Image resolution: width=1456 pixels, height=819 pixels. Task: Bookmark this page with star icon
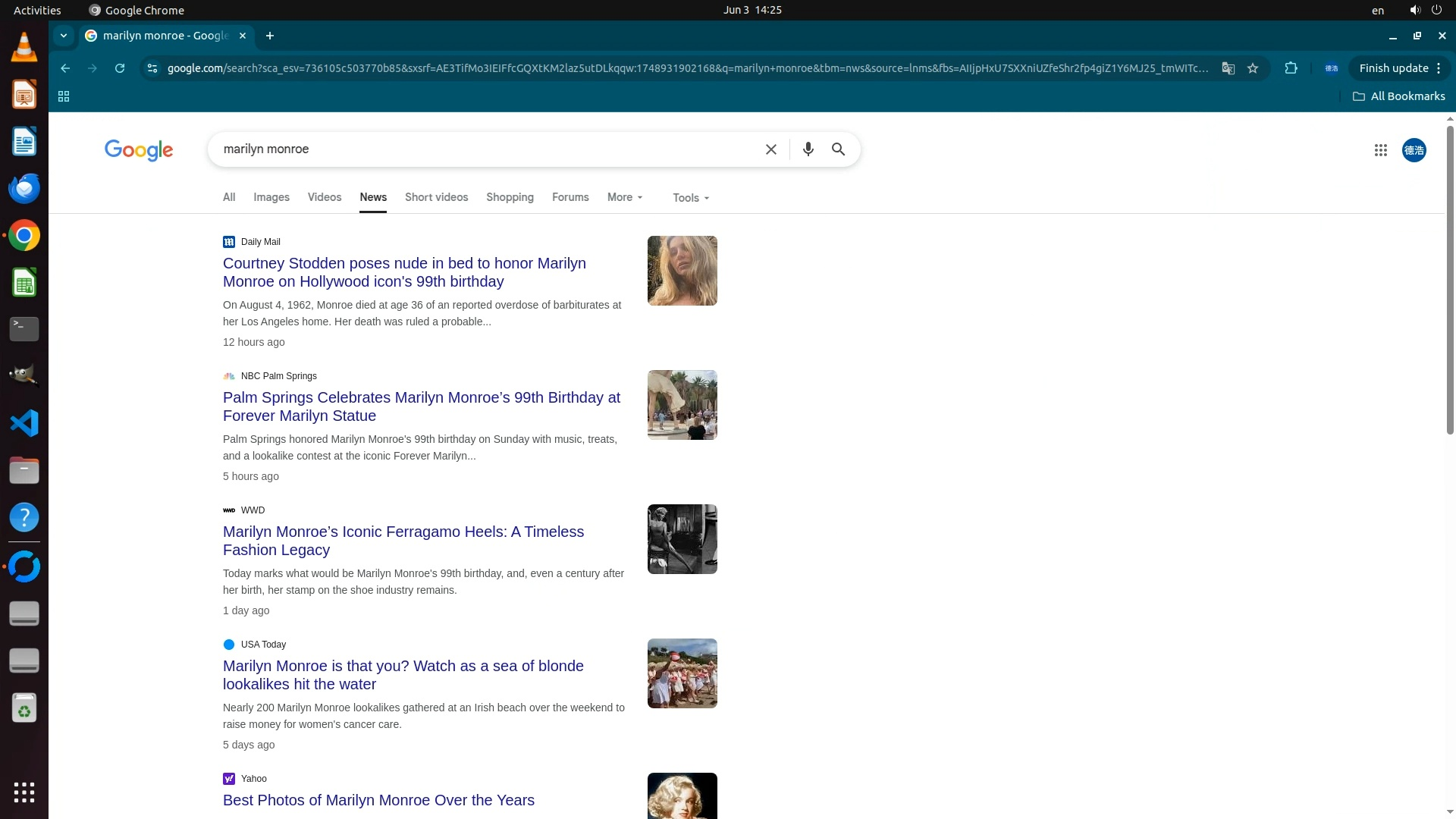[x=1253, y=68]
